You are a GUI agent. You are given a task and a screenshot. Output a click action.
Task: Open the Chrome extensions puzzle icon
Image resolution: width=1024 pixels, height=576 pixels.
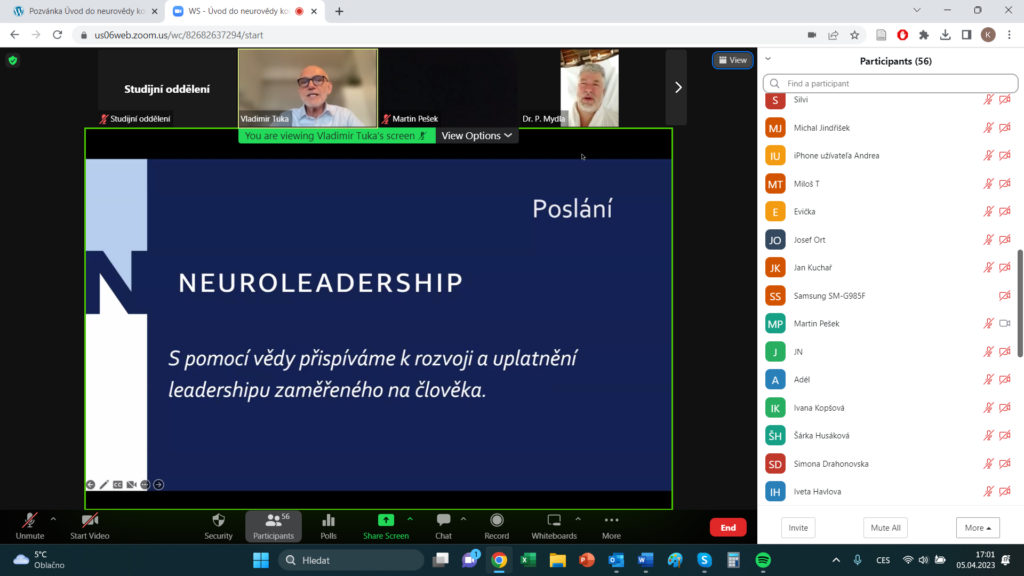[x=923, y=35]
